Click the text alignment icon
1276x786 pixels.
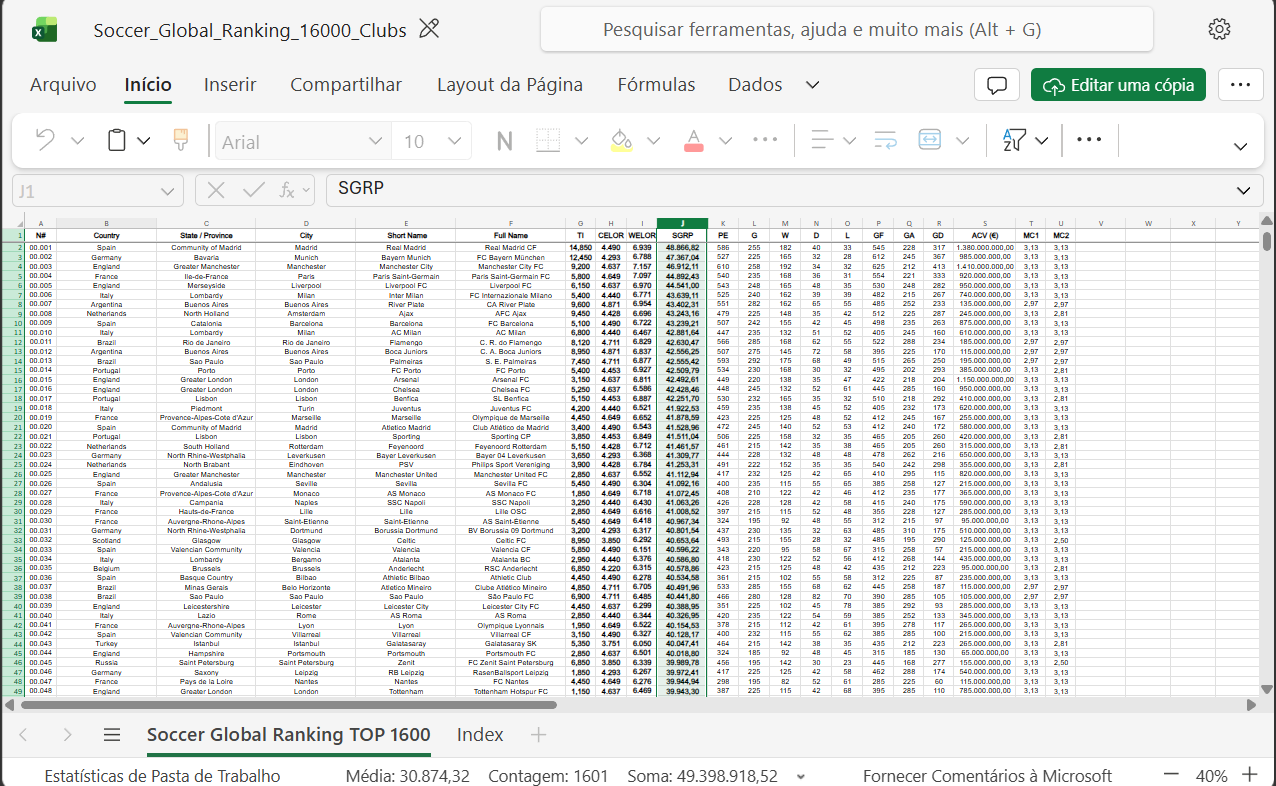pos(822,140)
